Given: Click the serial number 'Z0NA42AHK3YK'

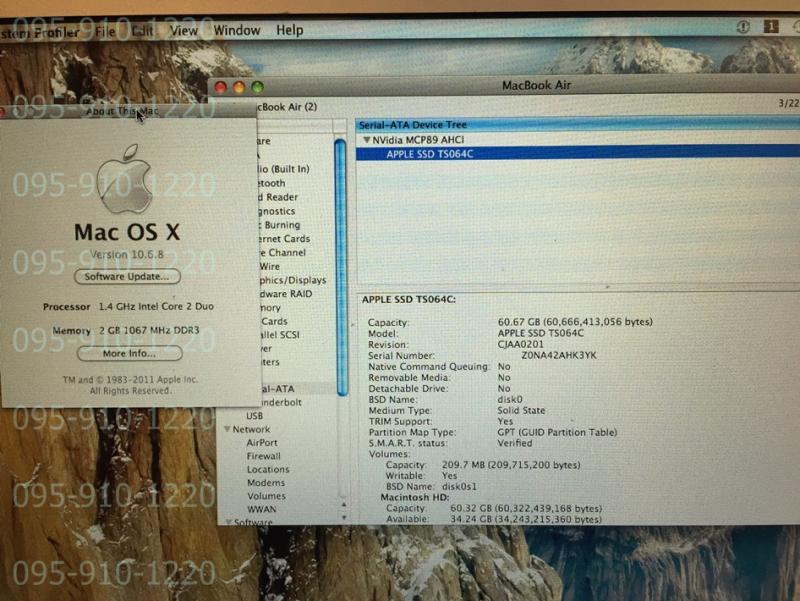Looking at the screenshot, I should pos(559,355).
